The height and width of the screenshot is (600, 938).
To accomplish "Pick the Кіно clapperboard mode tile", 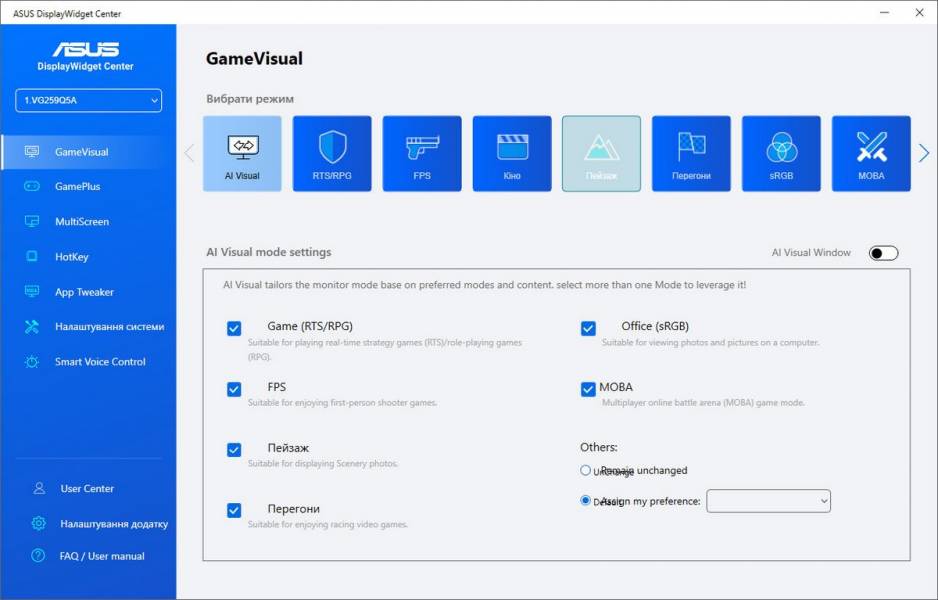I will (512, 153).
